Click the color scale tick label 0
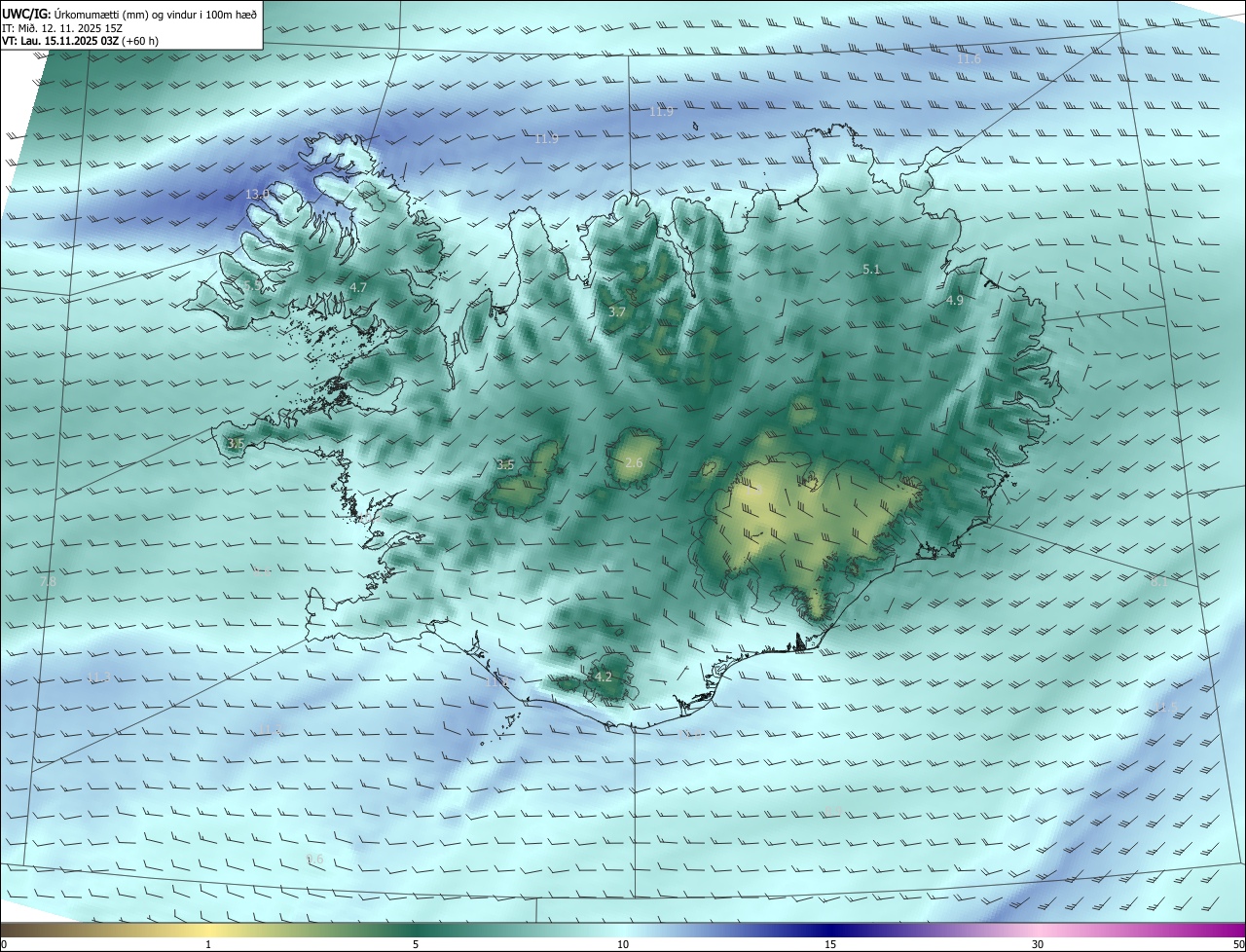 pyautogui.click(x=4, y=944)
